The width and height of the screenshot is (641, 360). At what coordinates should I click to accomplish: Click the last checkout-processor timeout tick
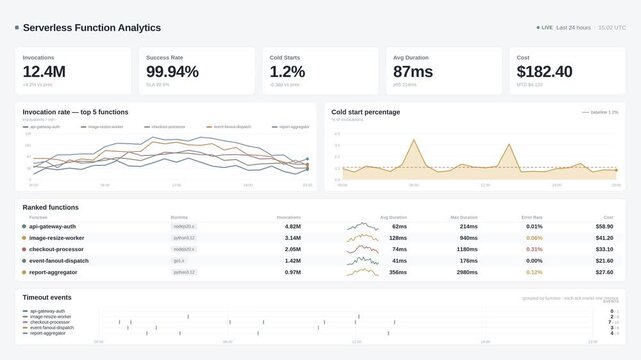(x=394, y=322)
